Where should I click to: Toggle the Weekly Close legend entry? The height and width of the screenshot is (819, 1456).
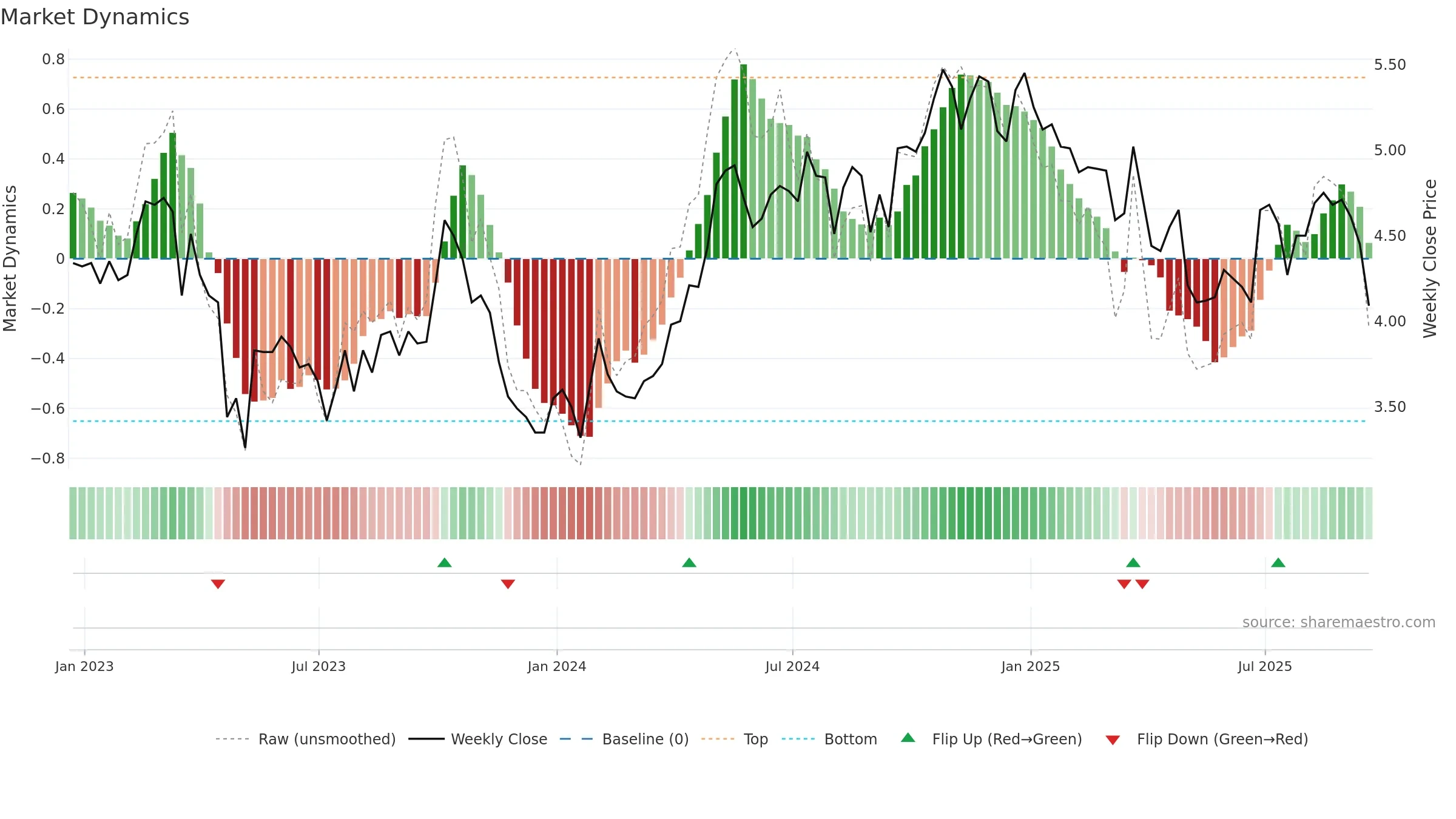tap(478, 739)
